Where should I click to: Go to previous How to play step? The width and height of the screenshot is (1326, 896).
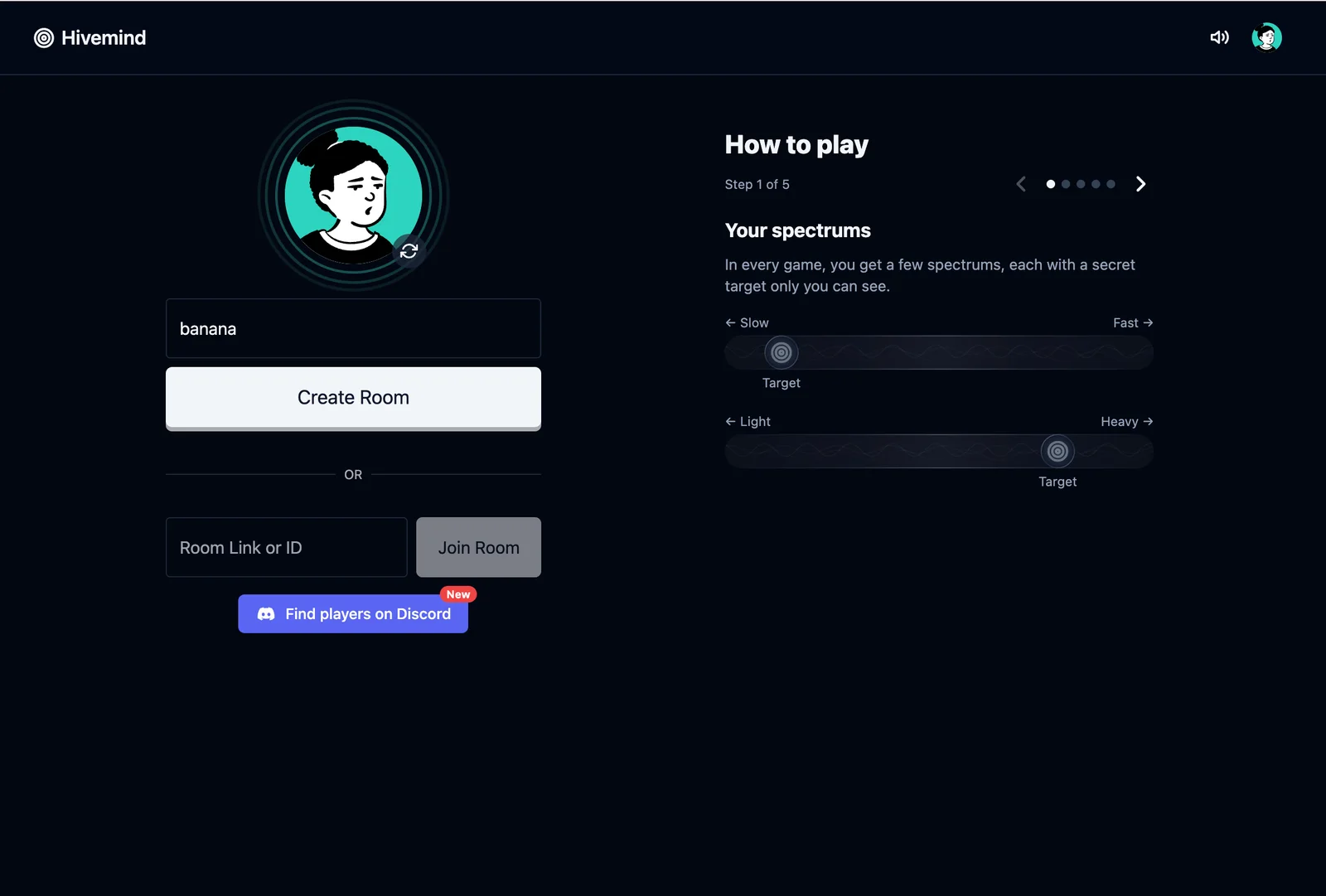[1021, 184]
